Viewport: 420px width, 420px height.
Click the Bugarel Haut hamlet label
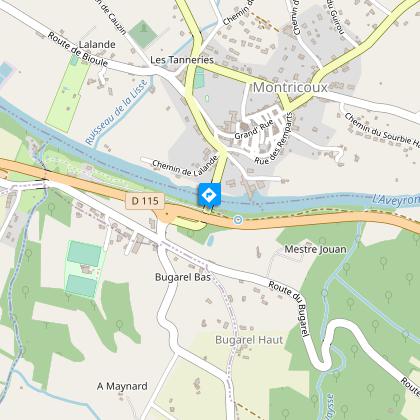tap(249, 340)
